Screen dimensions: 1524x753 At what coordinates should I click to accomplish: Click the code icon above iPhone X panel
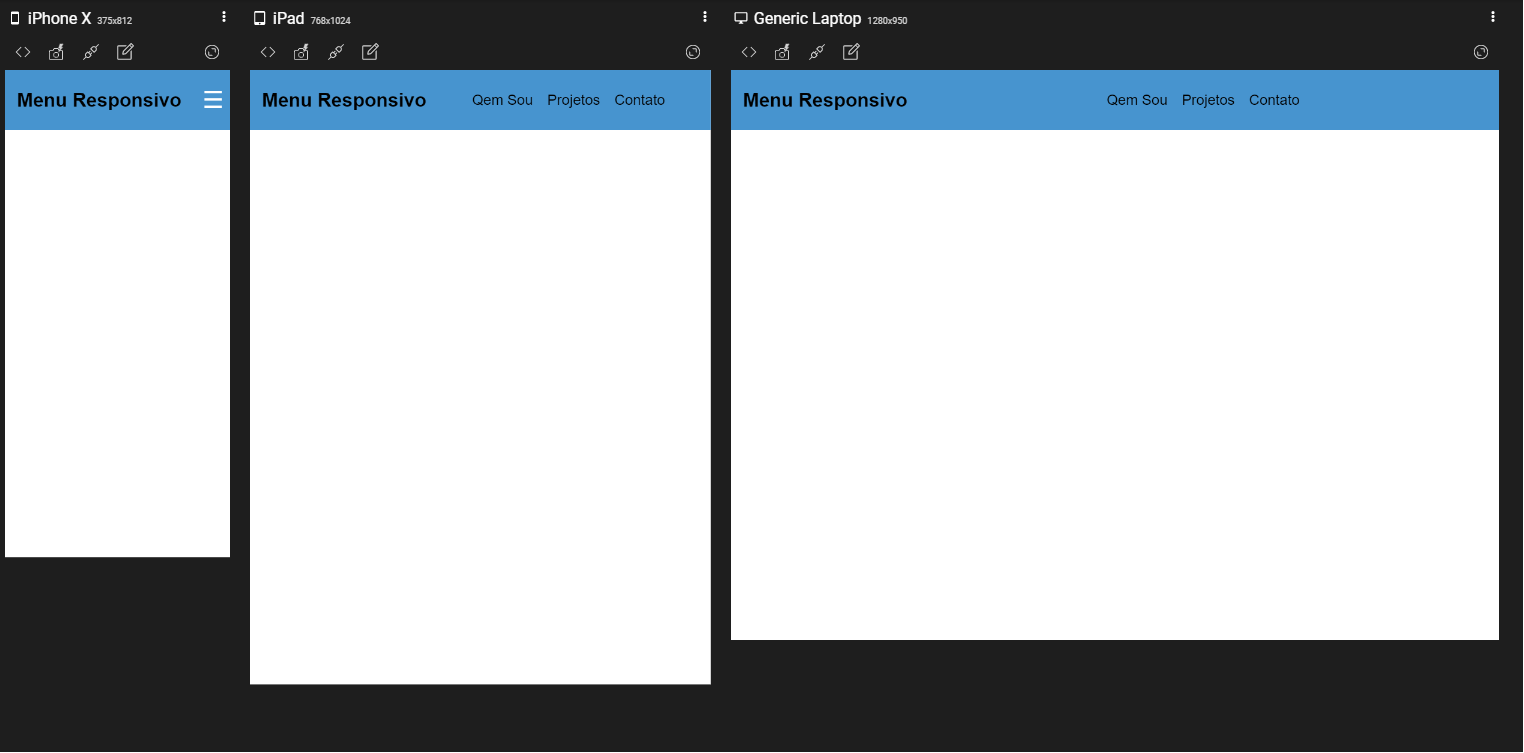click(x=23, y=52)
